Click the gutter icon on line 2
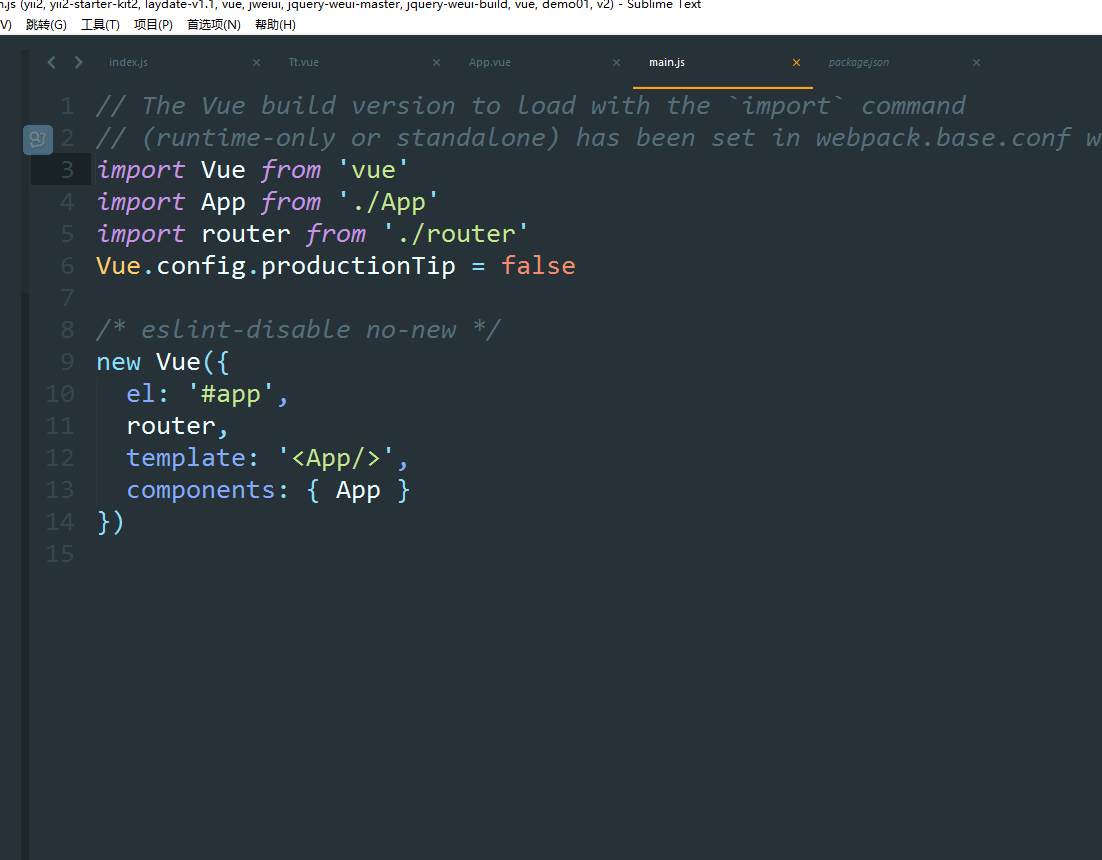The height and width of the screenshot is (860, 1102). tap(38, 139)
